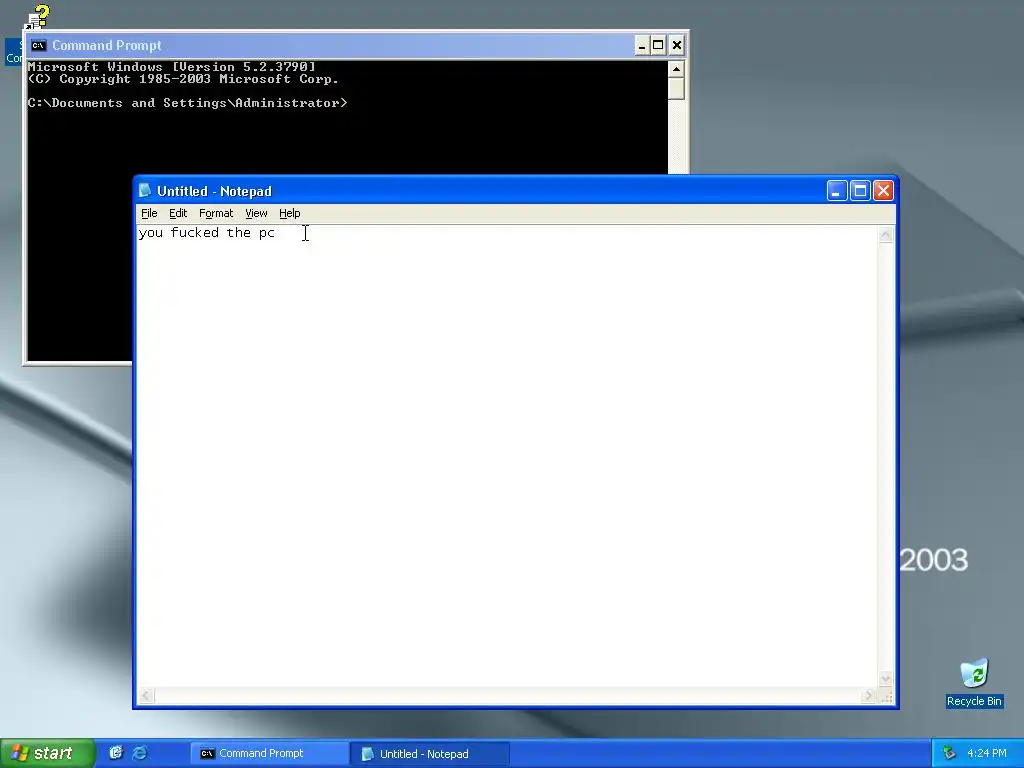The width and height of the screenshot is (1024, 768).
Task: Open the View menu in Notepad
Action: pos(256,214)
